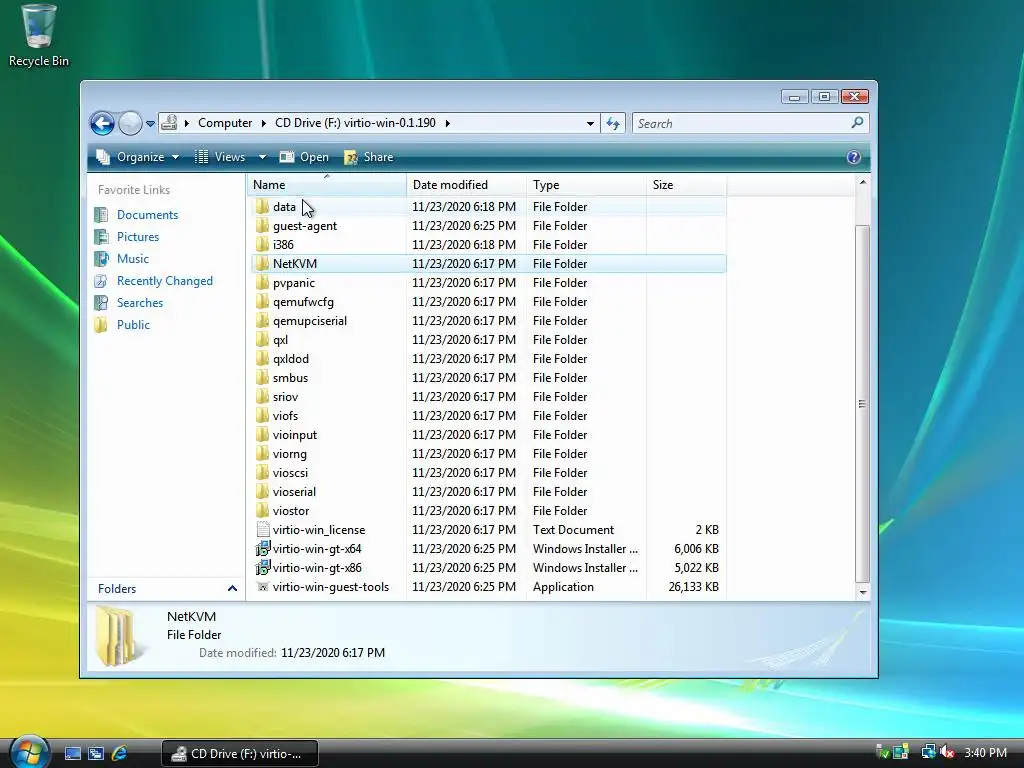This screenshot has height=768, width=1024.
Task: Launch Internet Explorer from quick launch
Action: click(x=120, y=753)
